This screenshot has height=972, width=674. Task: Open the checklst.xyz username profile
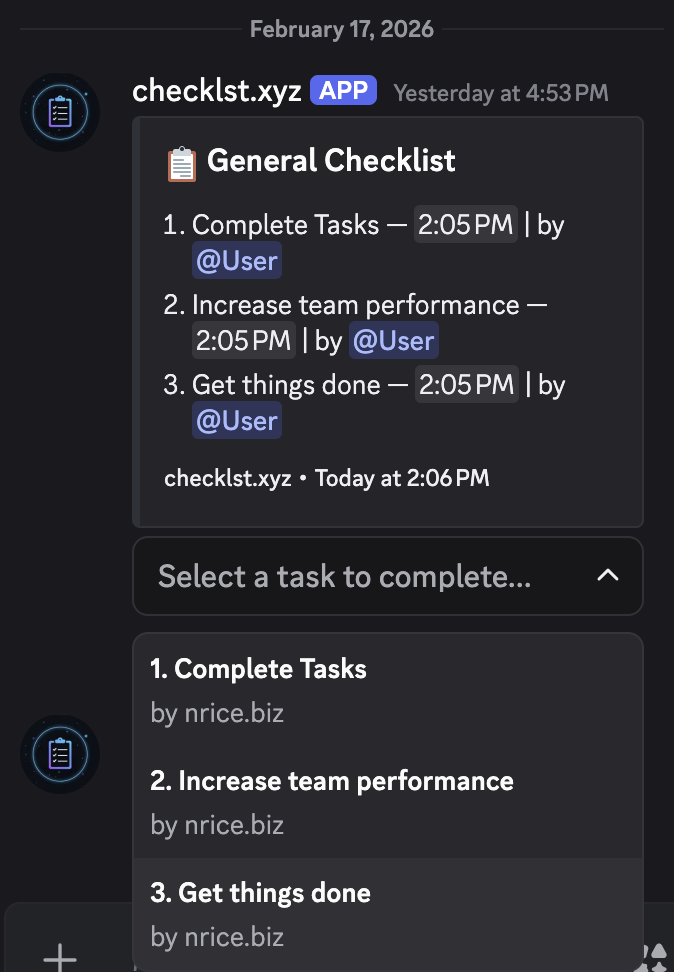tap(216, 91)
